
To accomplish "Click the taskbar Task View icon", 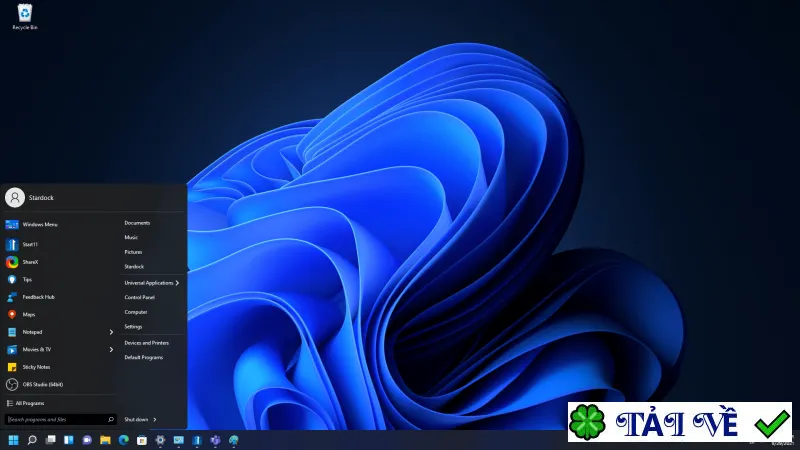I will pyautogui.click(x=50, y=440).
